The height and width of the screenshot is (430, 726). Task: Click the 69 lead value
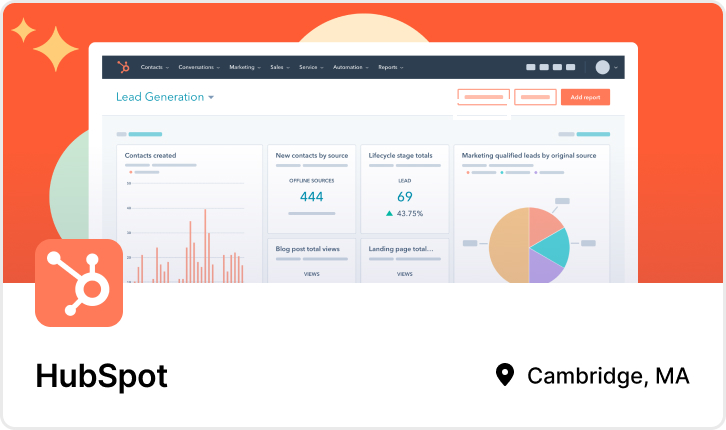coord(405,197)
